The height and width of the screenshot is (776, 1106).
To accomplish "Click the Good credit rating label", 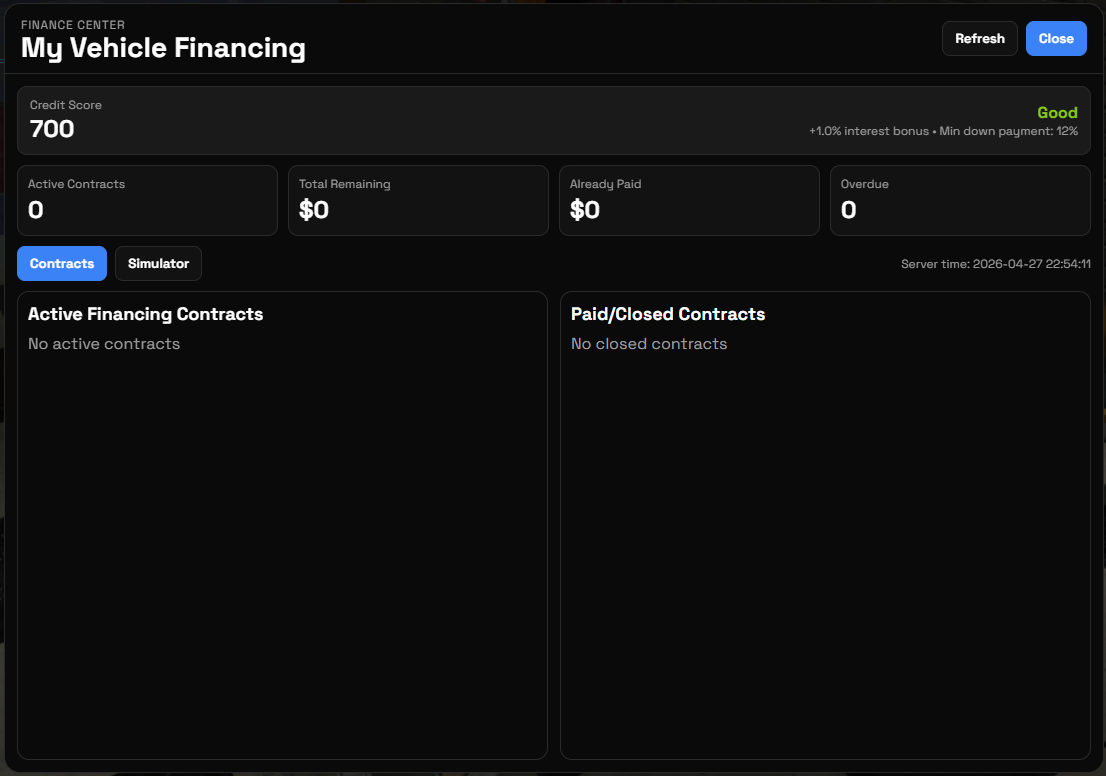I will coord(1057,113).
